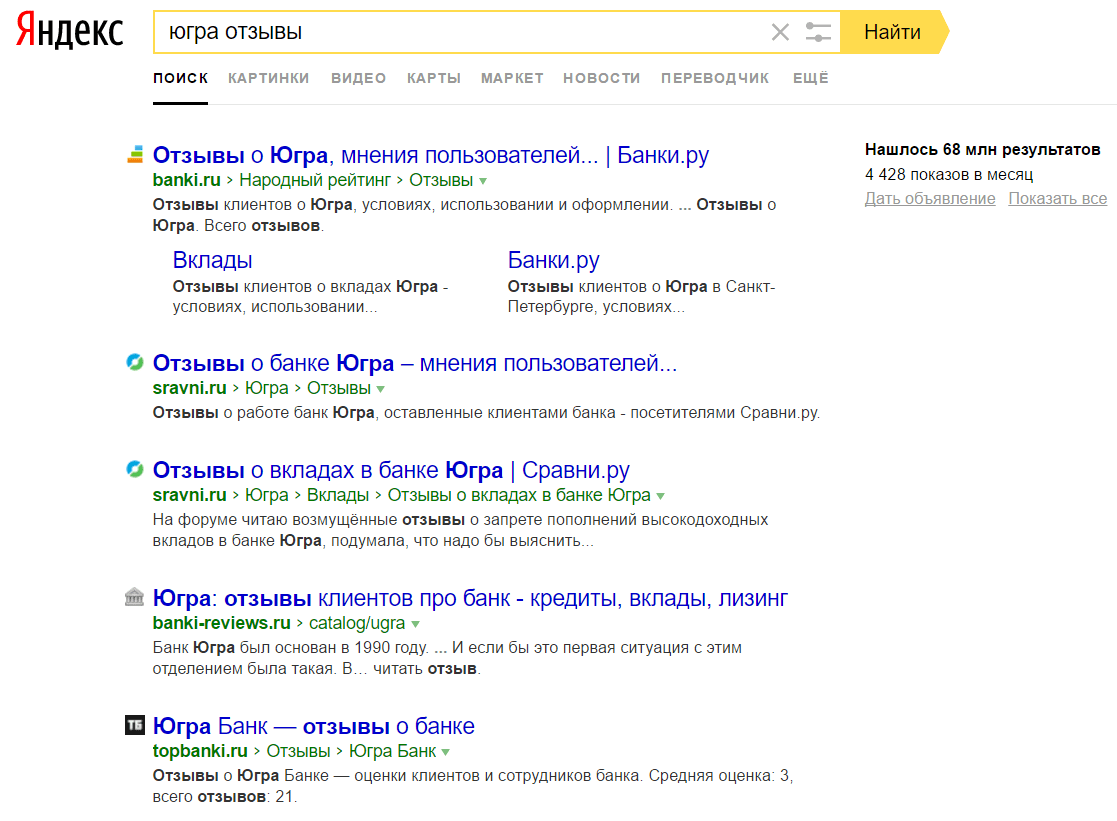Click the banki.ru green domain link
The width and height of the screenshot is (1117, 821).
[187, 180]
